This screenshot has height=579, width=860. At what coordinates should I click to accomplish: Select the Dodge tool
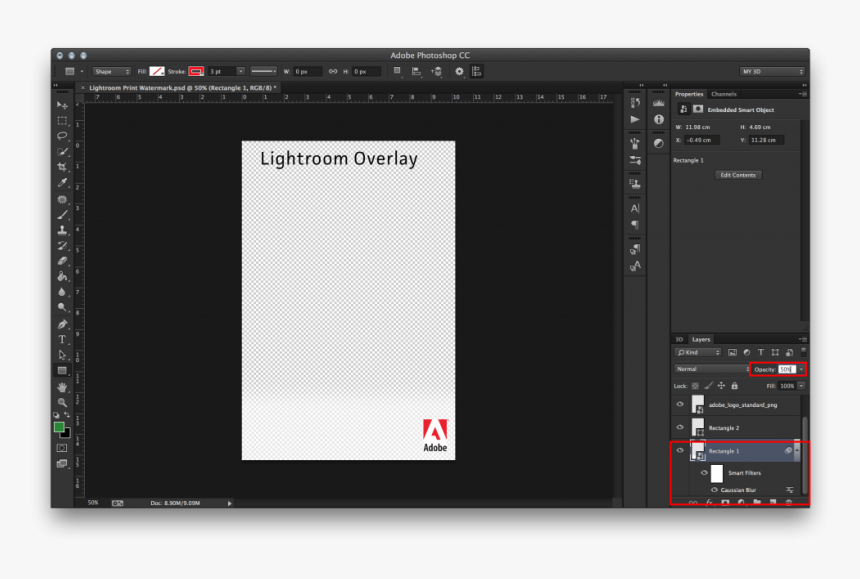coord(62,308)
